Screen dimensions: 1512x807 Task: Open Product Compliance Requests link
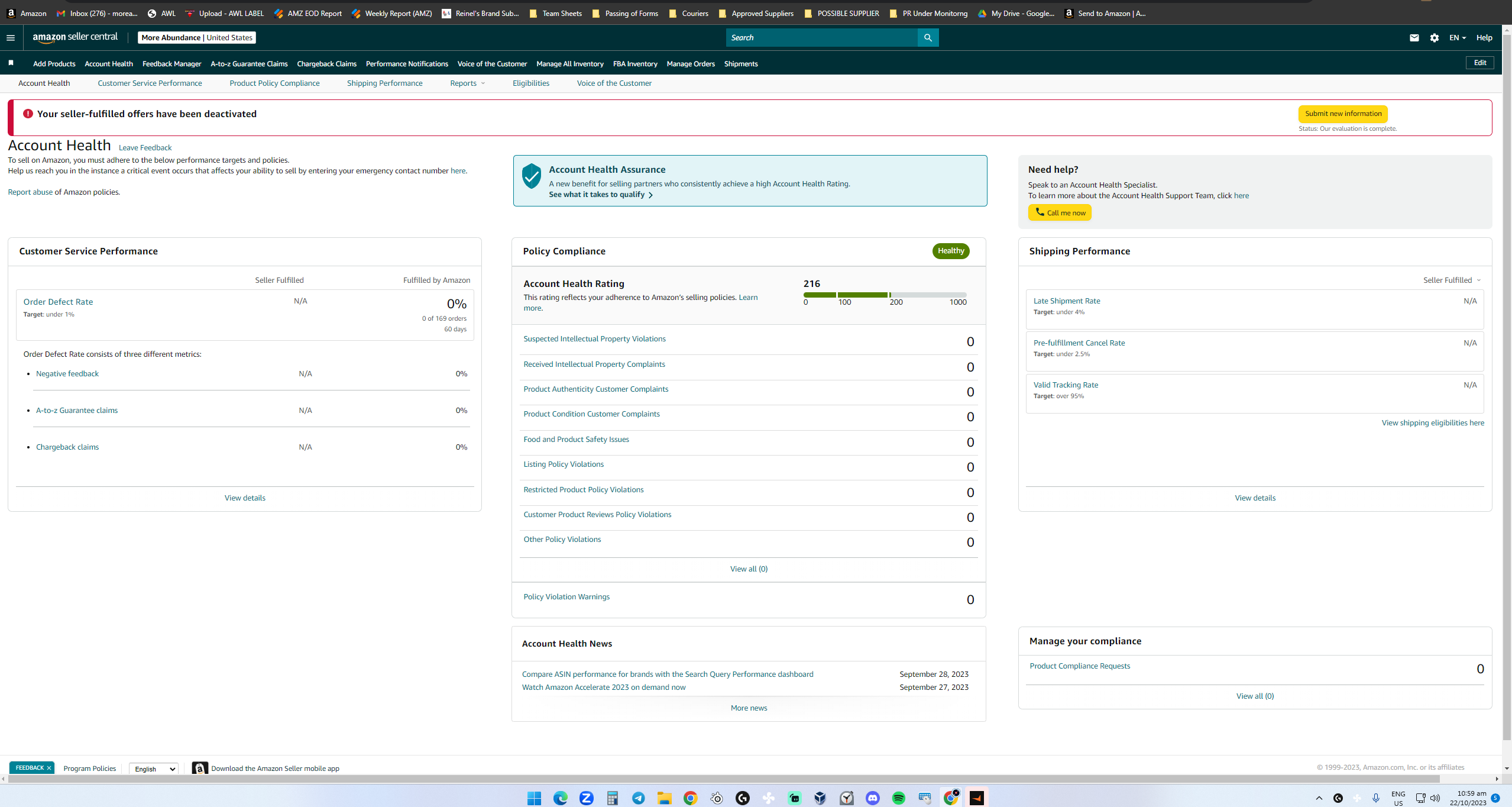click(1079, 666)
